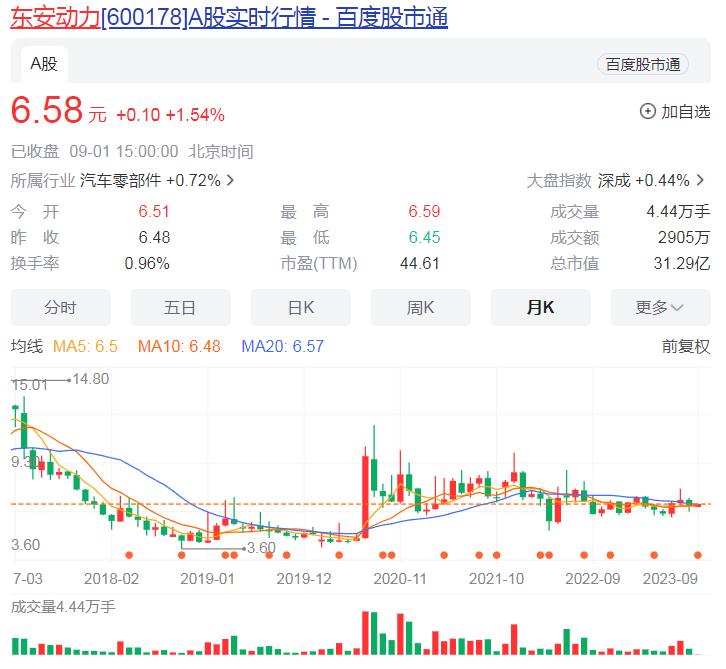The height and width of the screenshot is (669, 726).
Task: Open the 更多 dropdown
Action: [x=660, y=307]
